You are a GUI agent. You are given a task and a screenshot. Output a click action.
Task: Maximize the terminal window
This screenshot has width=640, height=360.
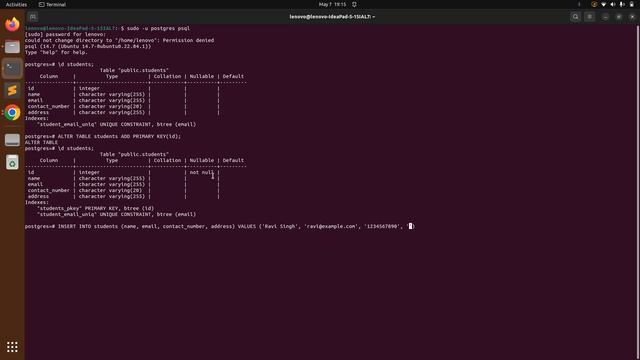pyautogui.click(x=619, y=17)
